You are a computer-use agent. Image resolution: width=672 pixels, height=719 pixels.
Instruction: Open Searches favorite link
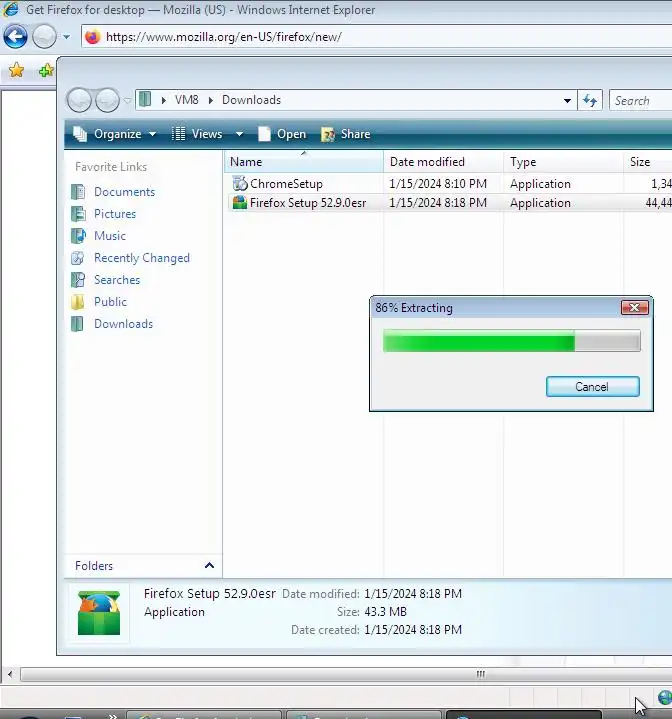click(x=117, y=280)
